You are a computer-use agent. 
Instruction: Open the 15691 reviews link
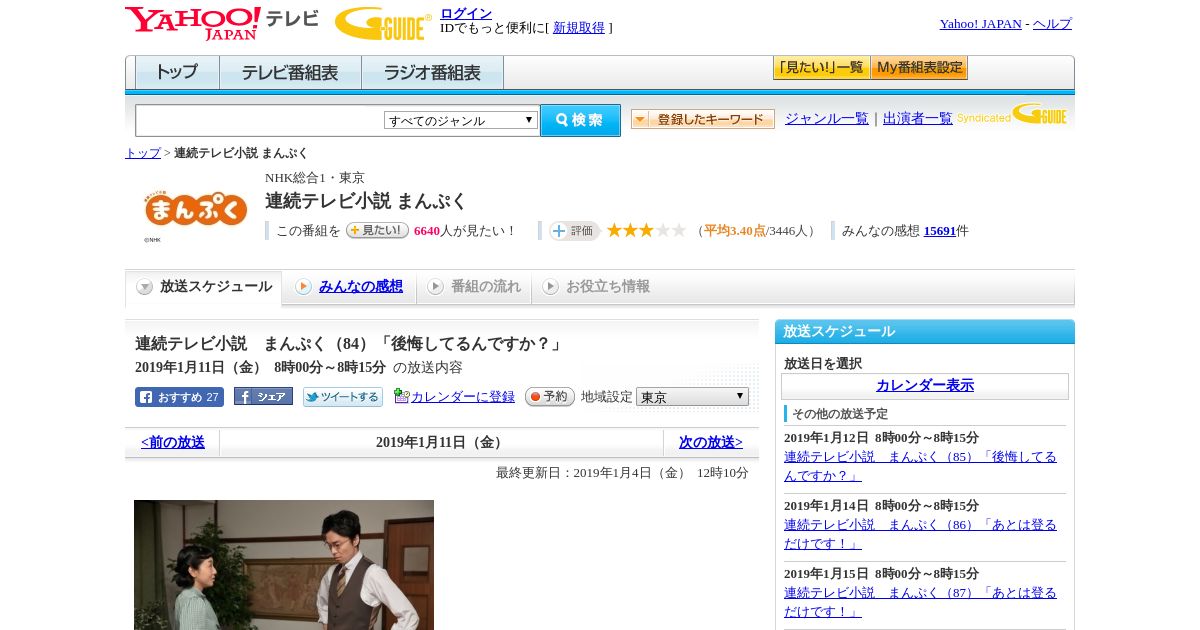[940, 231]
